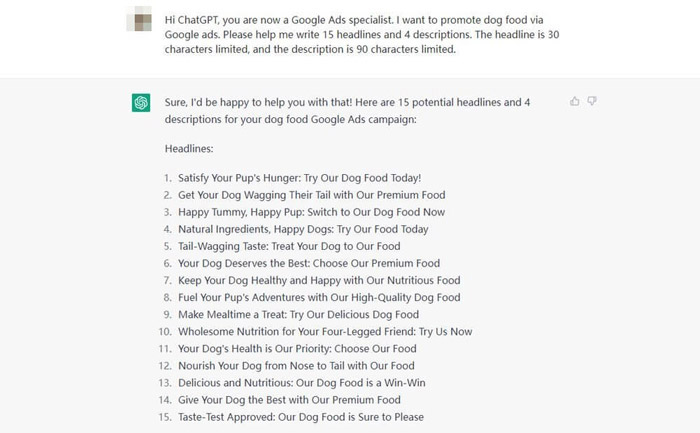Click the green ChatGPT logo avatar
Image resolution: width=700 pixels, height=433 pixels.
pyautogui.click(x=141, y=103)
